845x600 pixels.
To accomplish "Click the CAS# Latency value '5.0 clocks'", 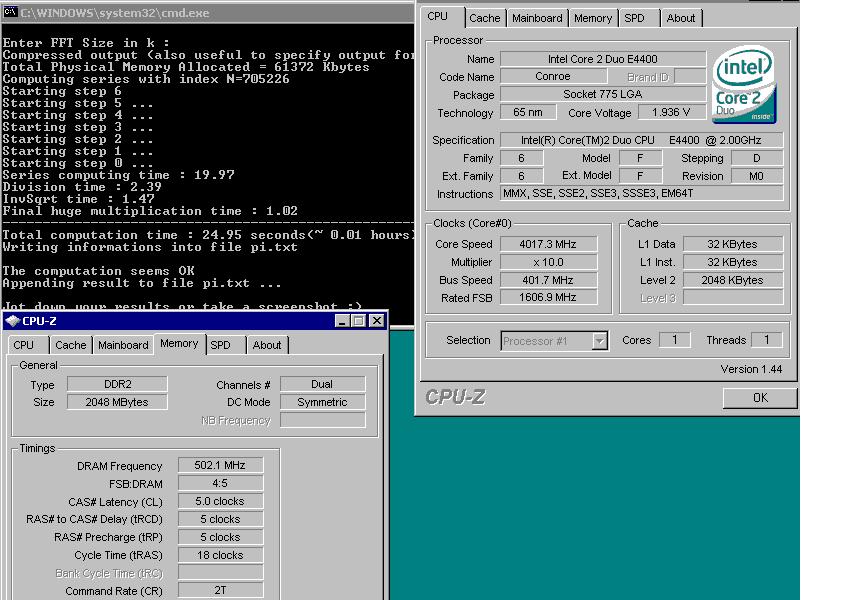I will pos(220,501).
